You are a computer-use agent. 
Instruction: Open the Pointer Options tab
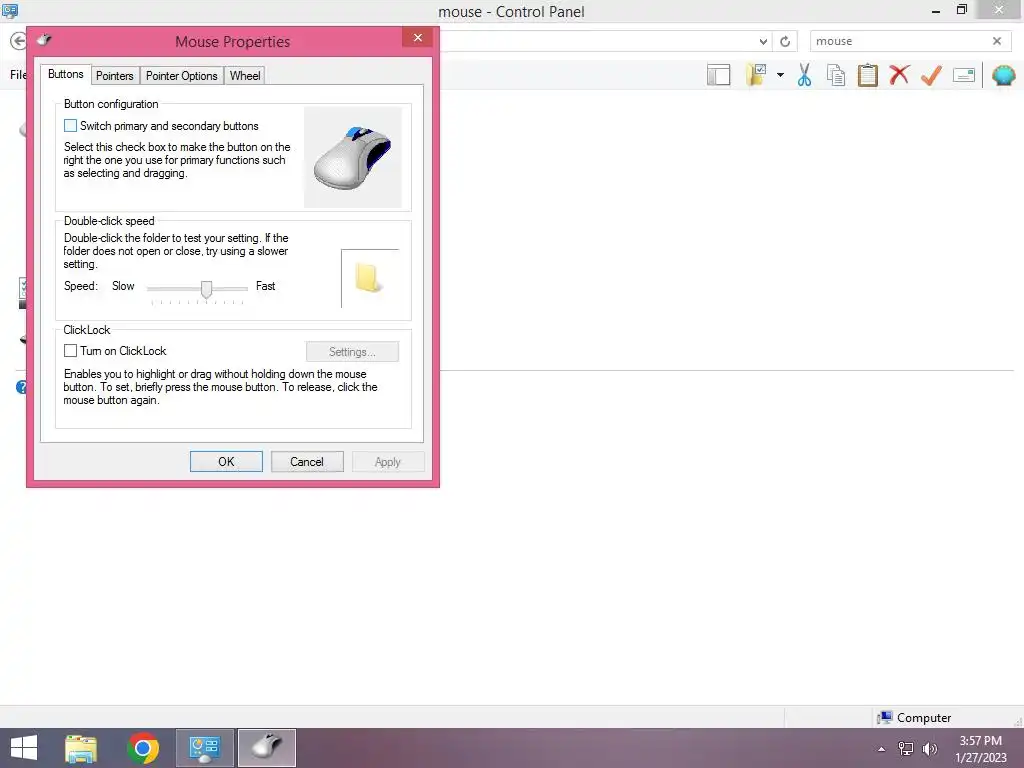click(x=182, y=76)
